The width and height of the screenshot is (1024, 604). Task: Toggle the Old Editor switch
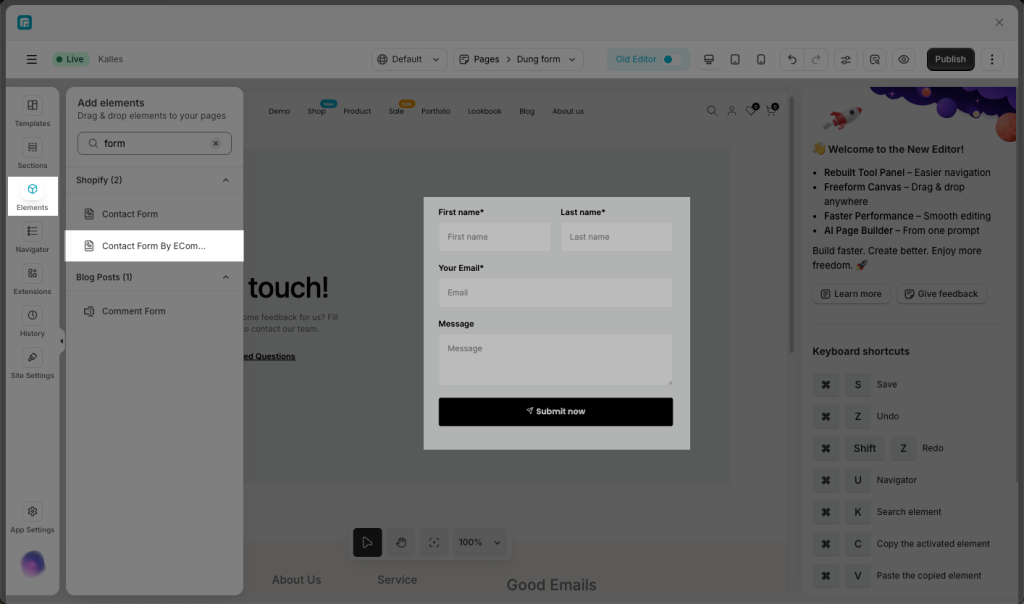point(672,59)
